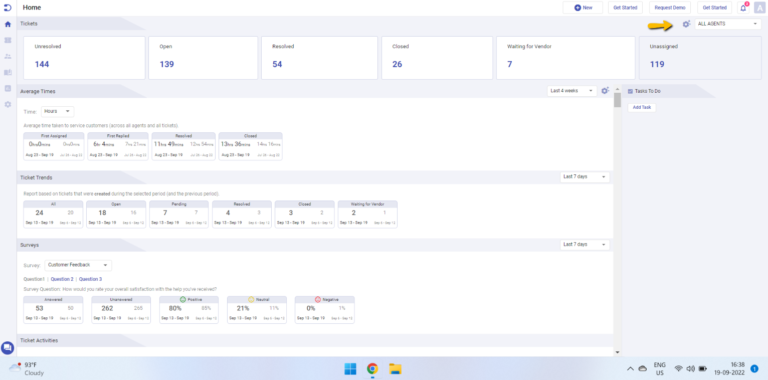Open the contacts icon in the sidebar
Viewport: 768px width, 380px height.
pos(7,56)
